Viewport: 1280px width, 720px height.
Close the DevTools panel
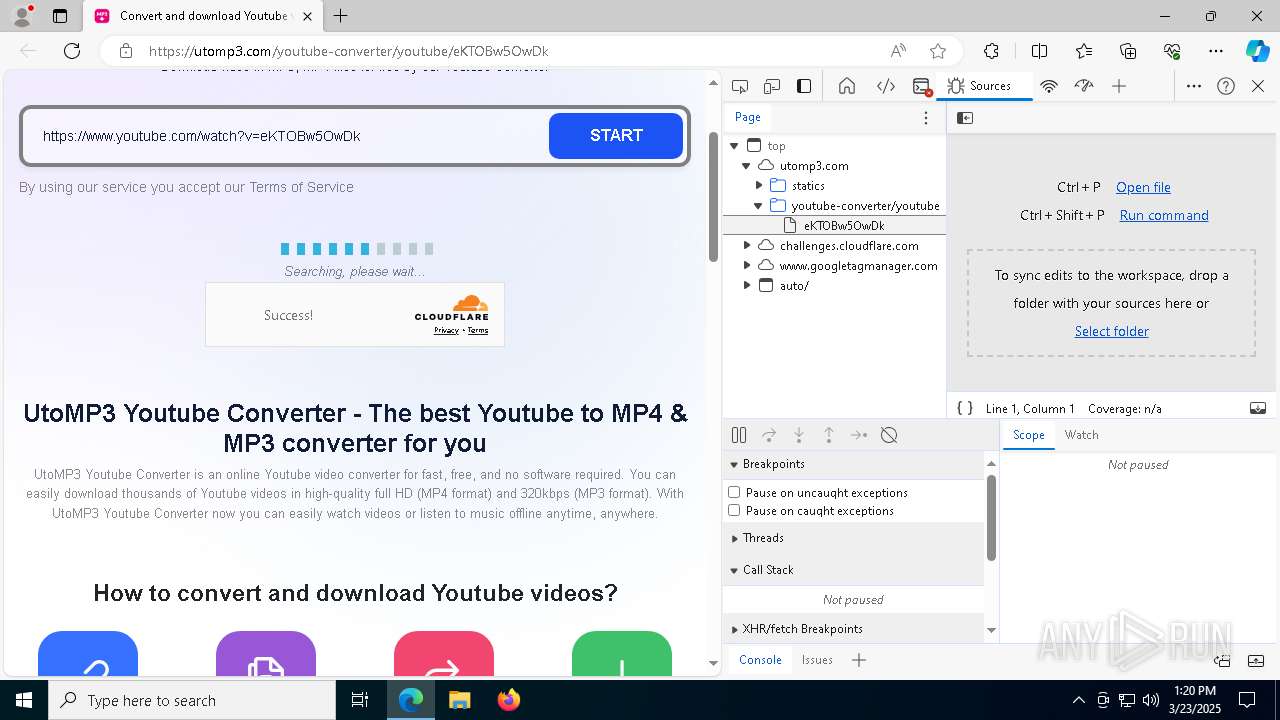point(1258,86)
